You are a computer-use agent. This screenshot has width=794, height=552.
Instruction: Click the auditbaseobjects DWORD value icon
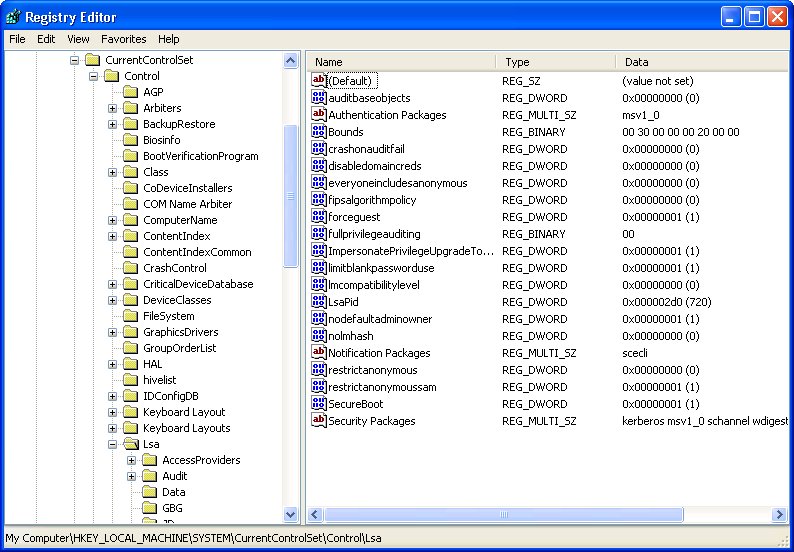tap(319, 98)
